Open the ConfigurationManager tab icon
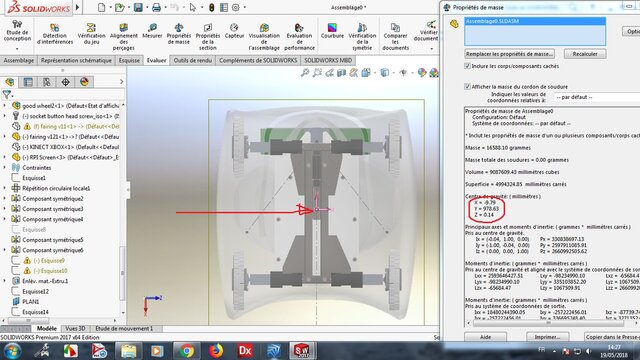The image size is (640, 360). [x=47, y=82]
